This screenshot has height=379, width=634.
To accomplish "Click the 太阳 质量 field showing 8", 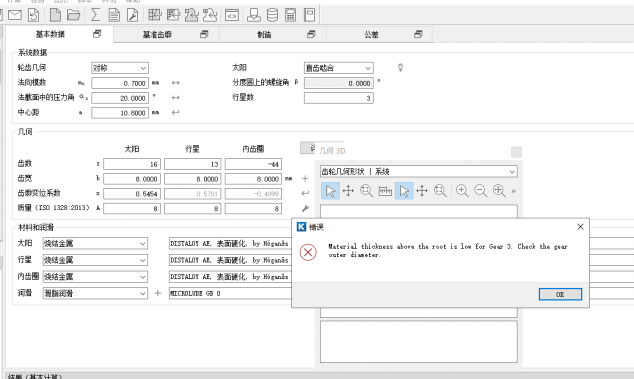I will pyautogui.click(x=132, y=208).
